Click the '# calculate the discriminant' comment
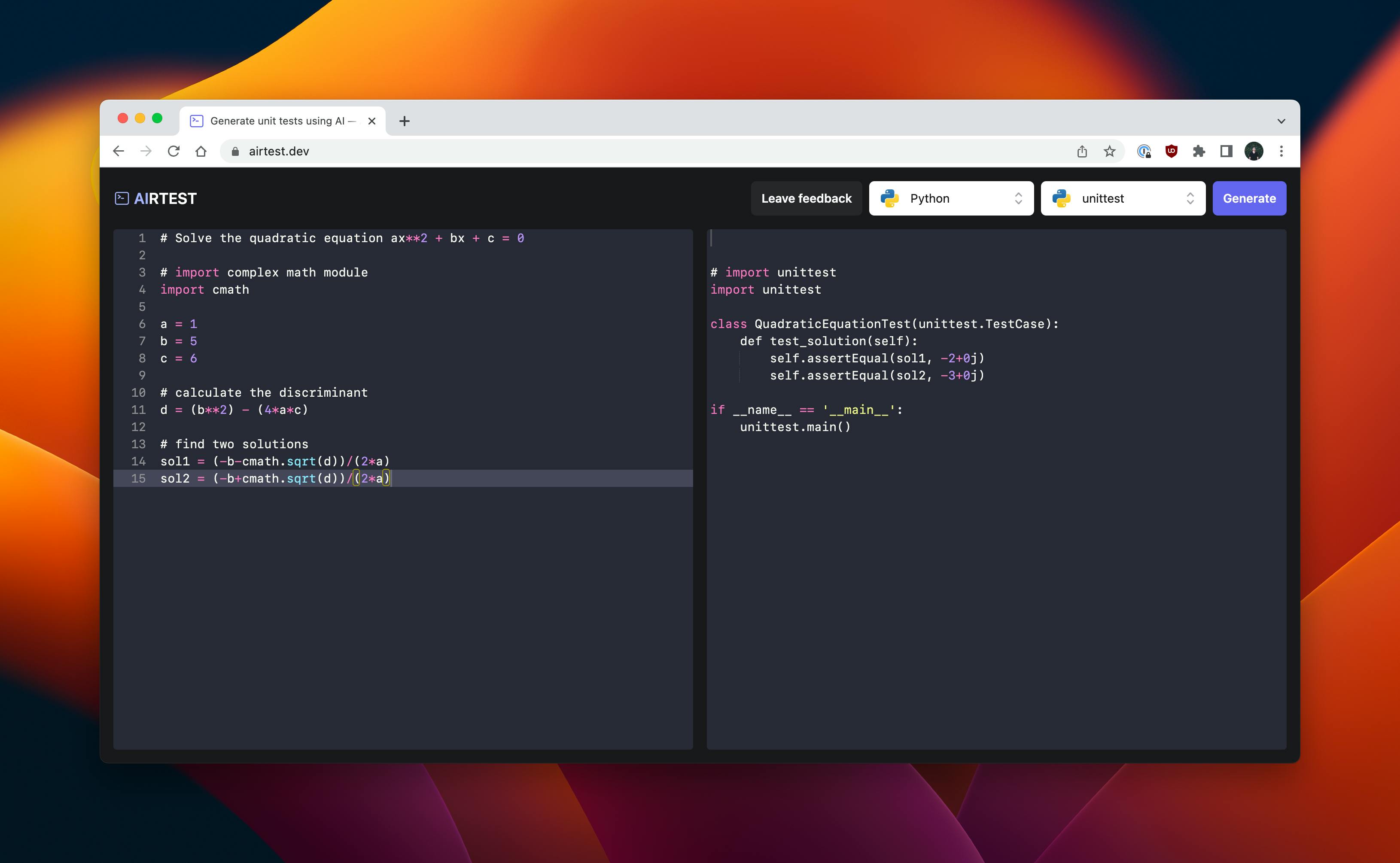The width and height of the screenshot is (1400, 863). 264,393
